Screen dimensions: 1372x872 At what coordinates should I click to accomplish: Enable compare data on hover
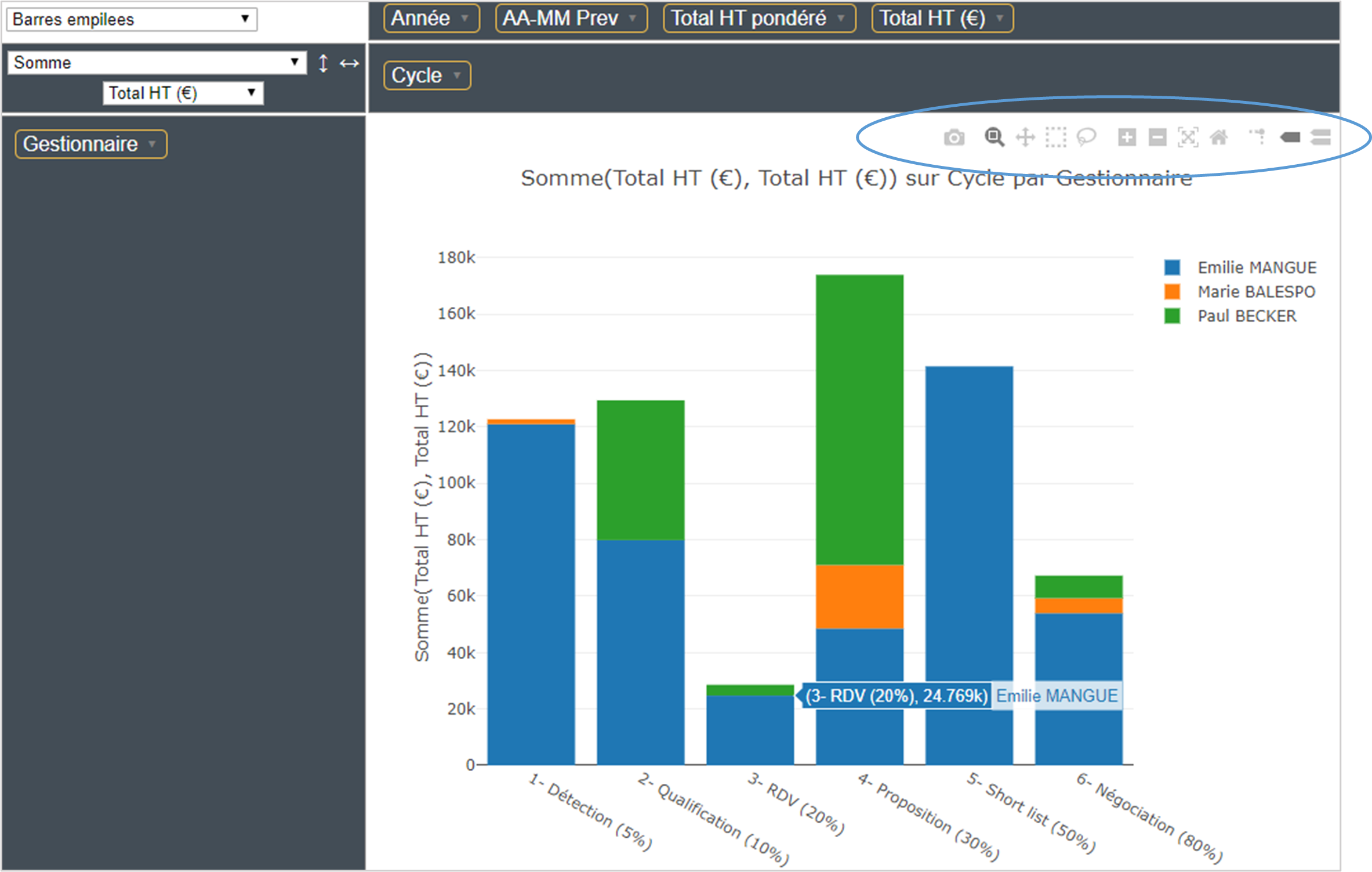pos(1320,138)
